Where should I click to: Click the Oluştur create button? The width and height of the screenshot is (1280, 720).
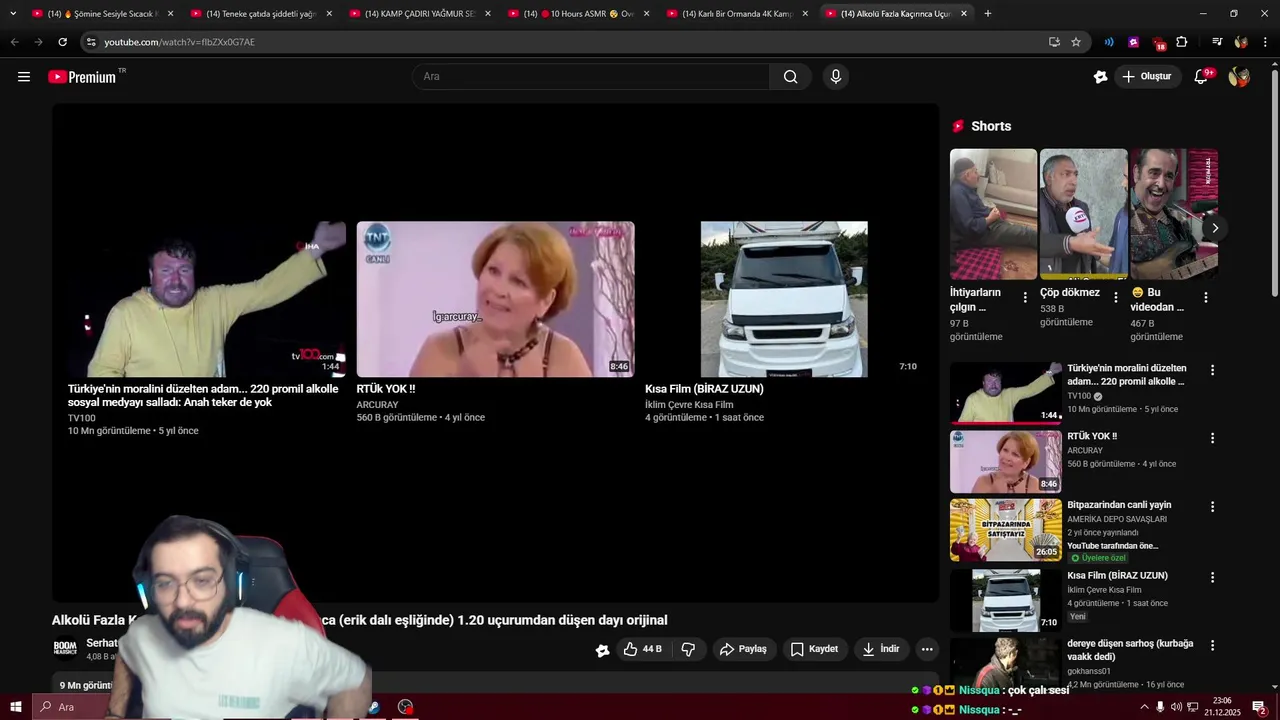(1148, 77)
